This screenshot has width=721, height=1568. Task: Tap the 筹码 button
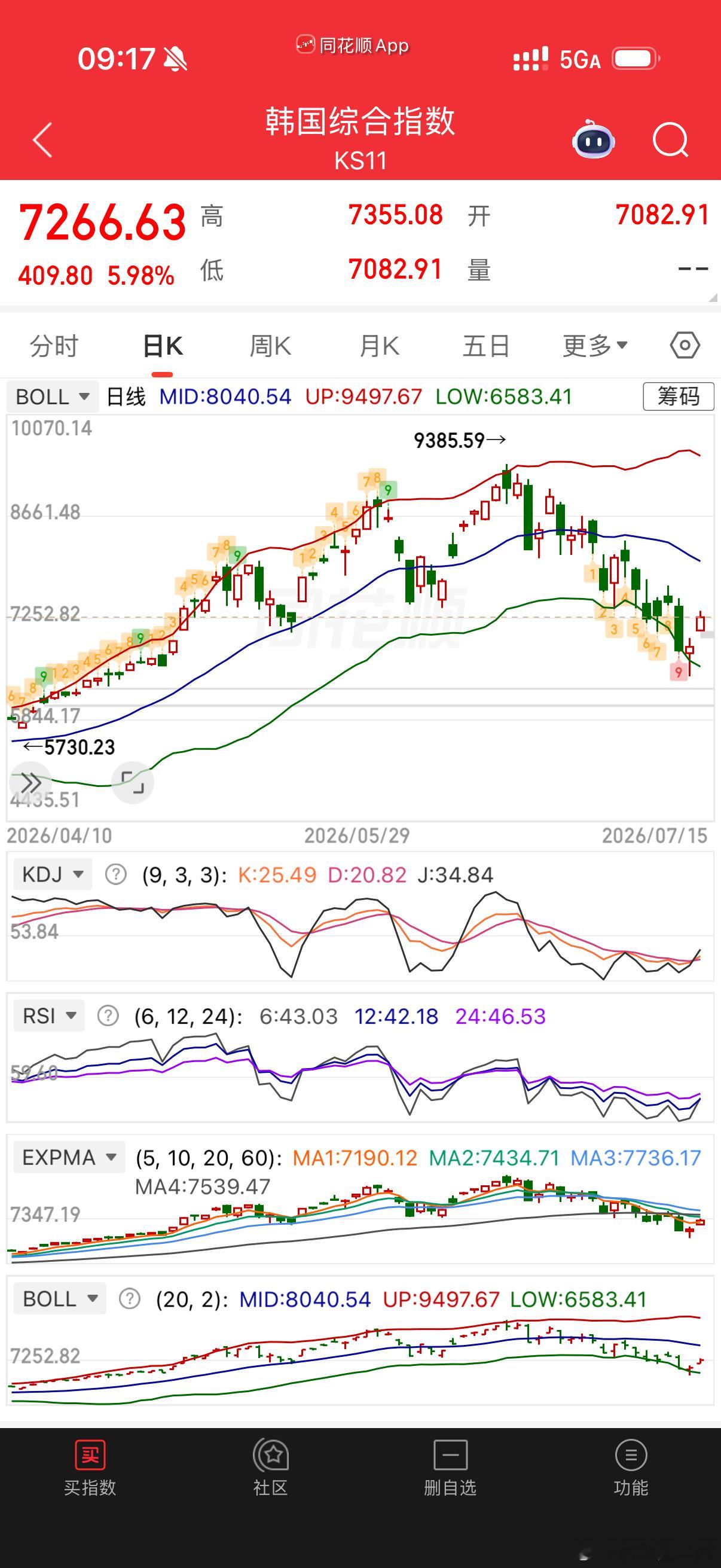[x=679, y=396]
